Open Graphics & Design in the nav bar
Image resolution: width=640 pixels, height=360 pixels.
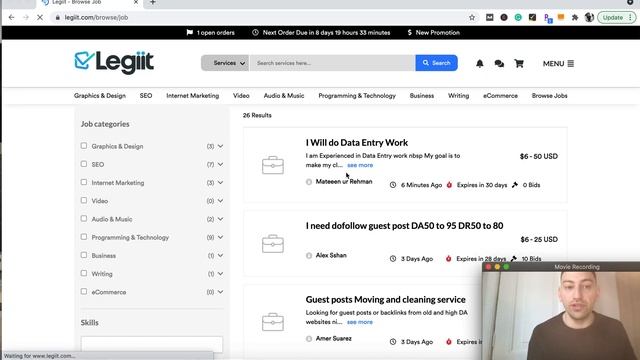pyautogui.click(x=100, y=96)
